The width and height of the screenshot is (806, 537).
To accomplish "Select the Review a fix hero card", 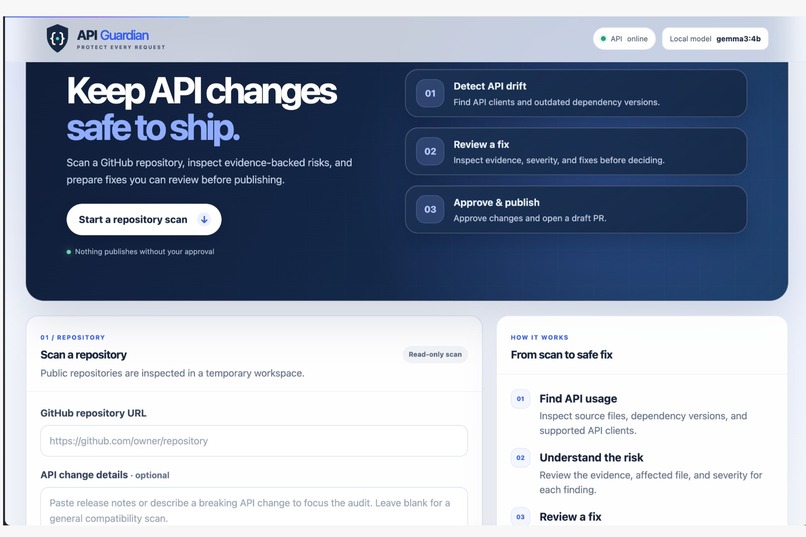I will point(576,151).
